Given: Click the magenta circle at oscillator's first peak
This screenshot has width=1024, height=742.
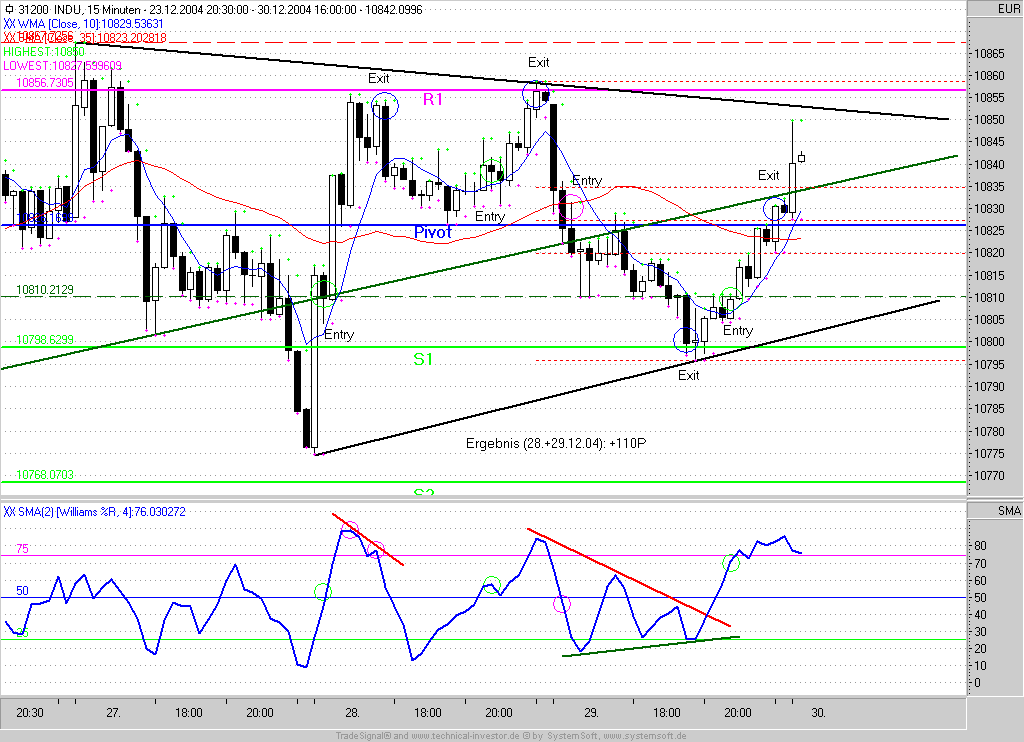Looking at the screenshot, I should click(349, 529).
